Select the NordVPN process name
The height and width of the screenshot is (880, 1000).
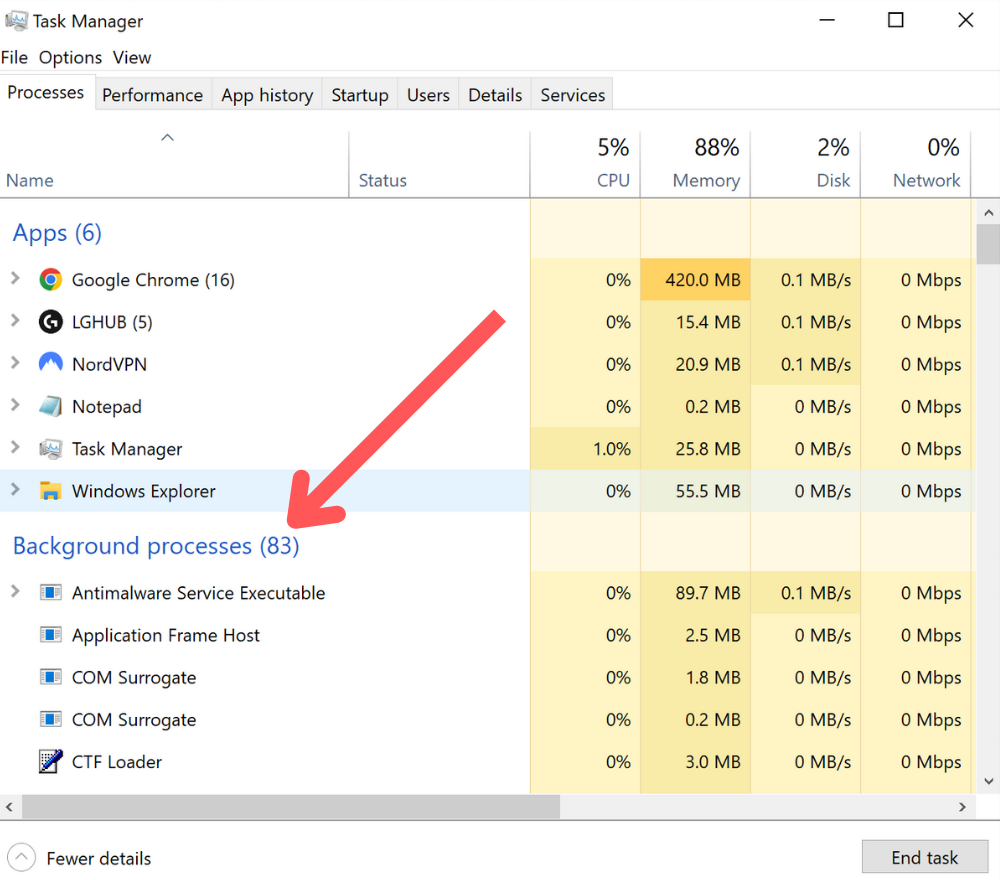click(109, 364)
